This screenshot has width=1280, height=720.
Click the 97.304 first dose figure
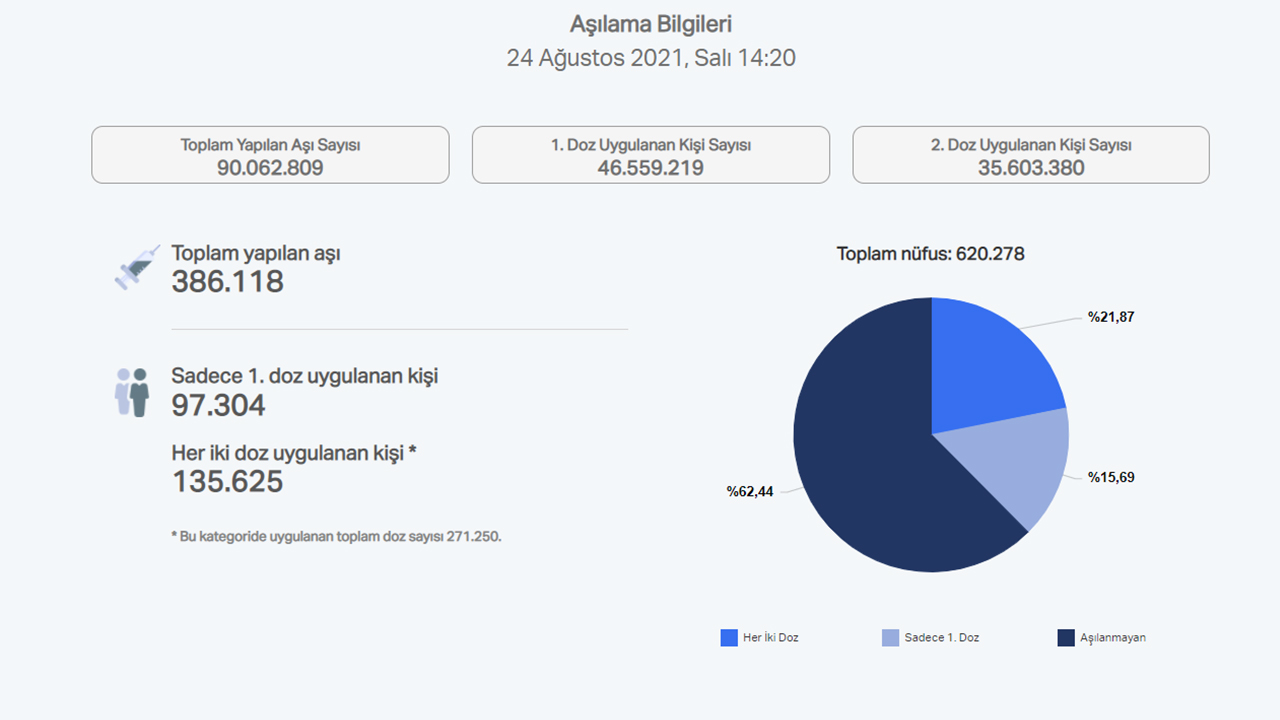(218, 406)
